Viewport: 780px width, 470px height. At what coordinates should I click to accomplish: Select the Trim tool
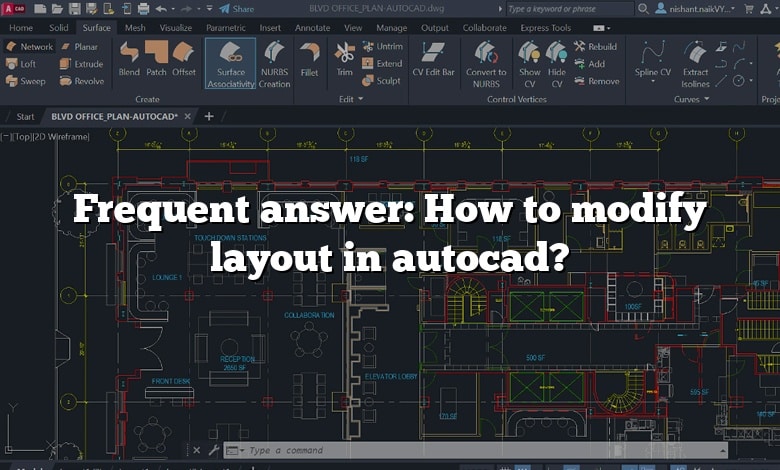click(344, 60)
